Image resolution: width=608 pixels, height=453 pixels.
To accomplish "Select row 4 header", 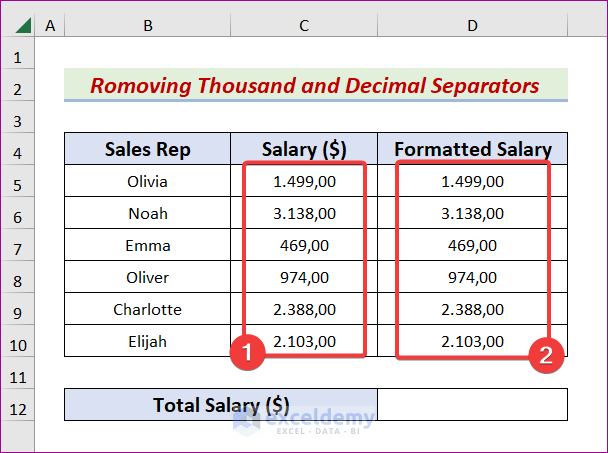I will pos(18,150).
